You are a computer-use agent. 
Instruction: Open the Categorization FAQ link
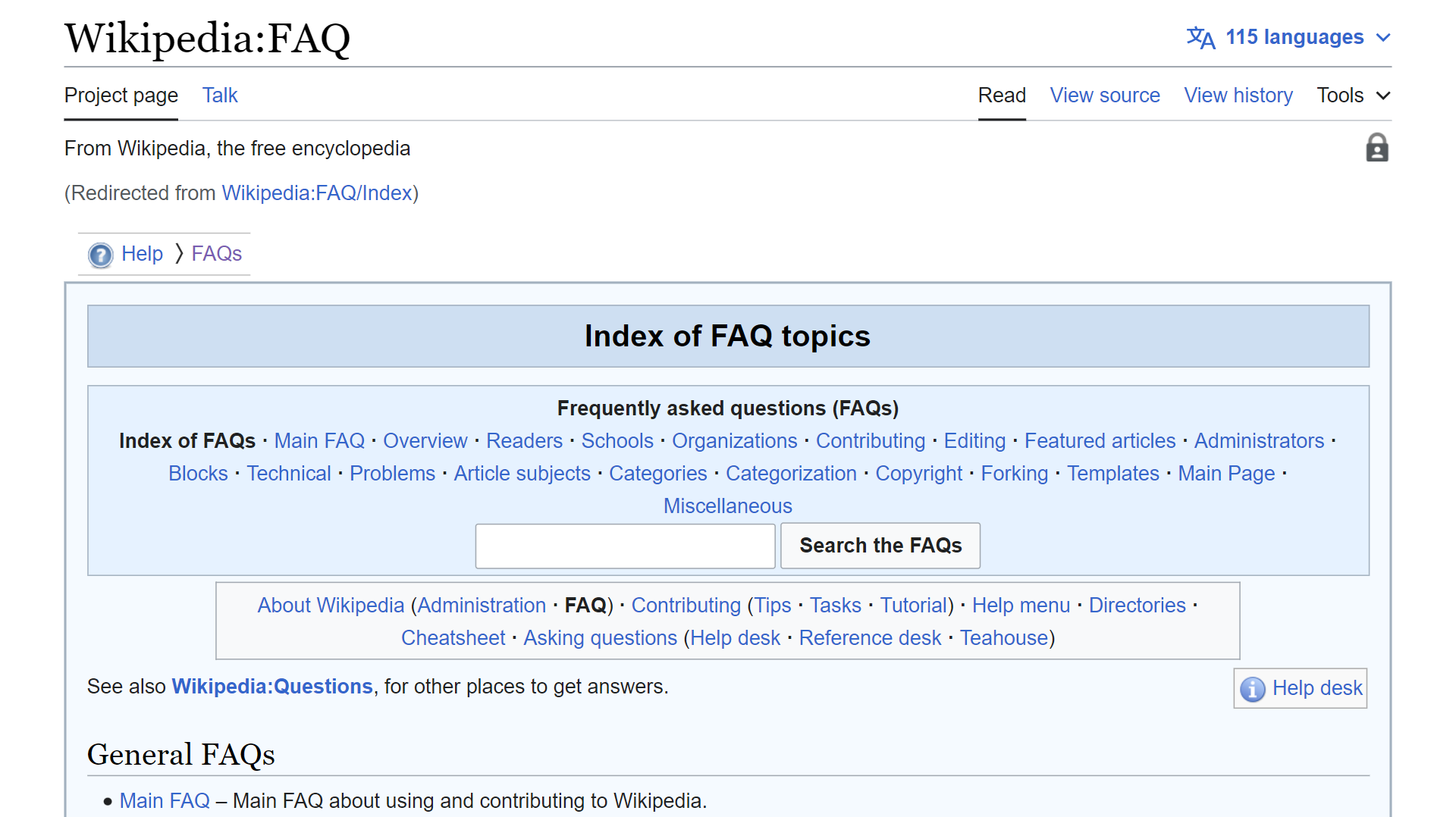coord(791,474)
